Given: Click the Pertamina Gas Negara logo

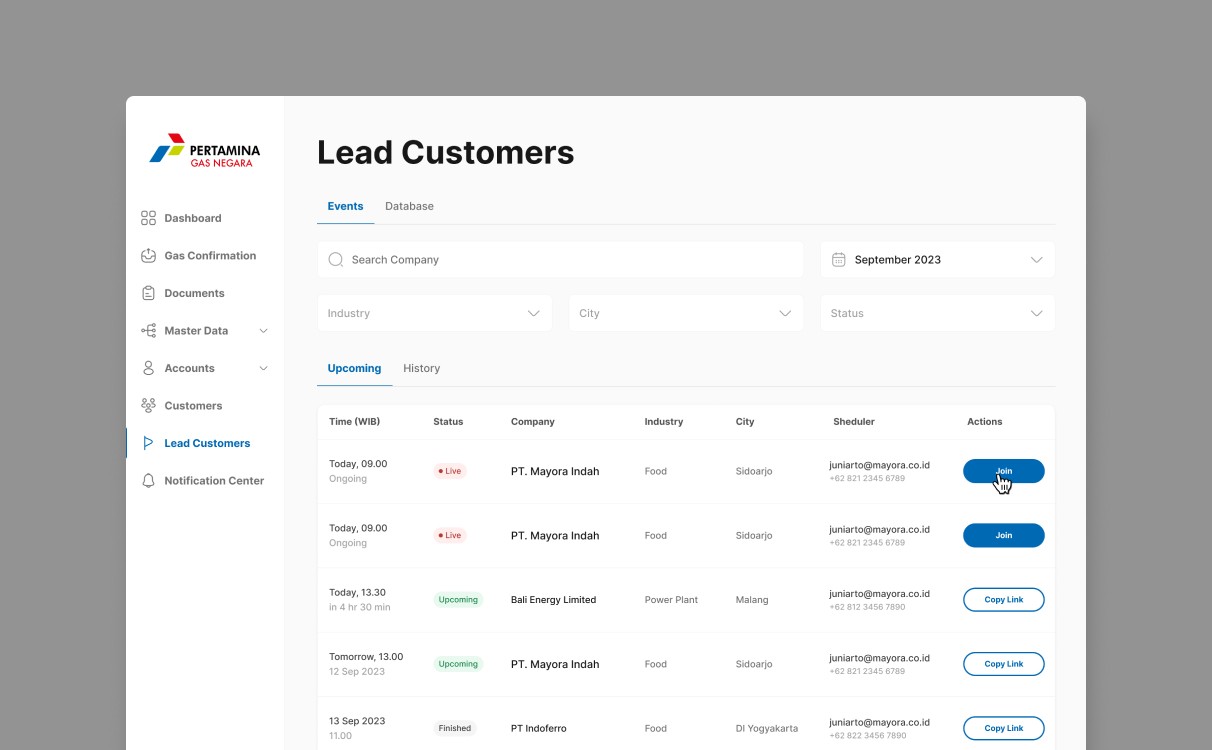Looking at the screenshot, I should pos(205,150).
